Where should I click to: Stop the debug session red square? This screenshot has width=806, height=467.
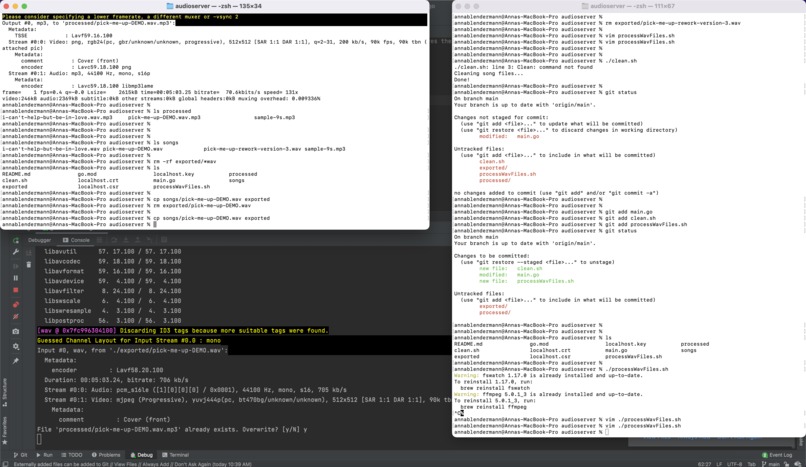[x=15, y=290]
